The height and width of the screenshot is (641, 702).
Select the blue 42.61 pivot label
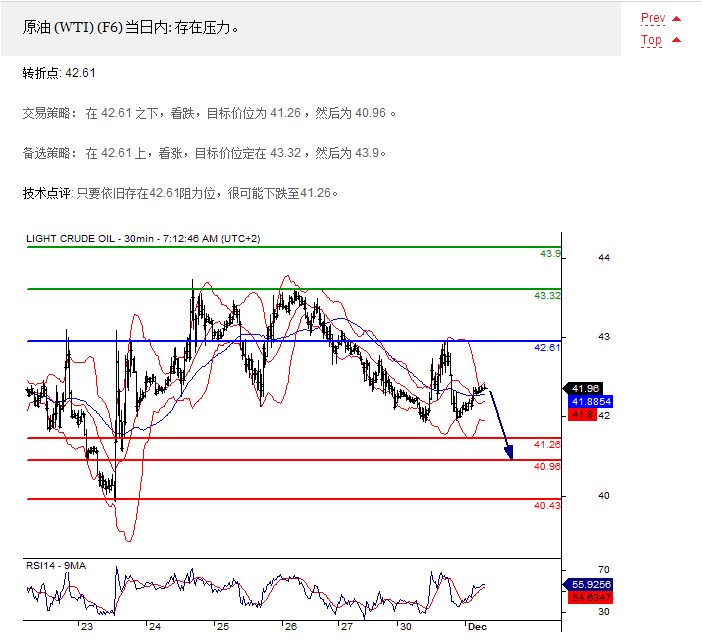click(547, 347)
